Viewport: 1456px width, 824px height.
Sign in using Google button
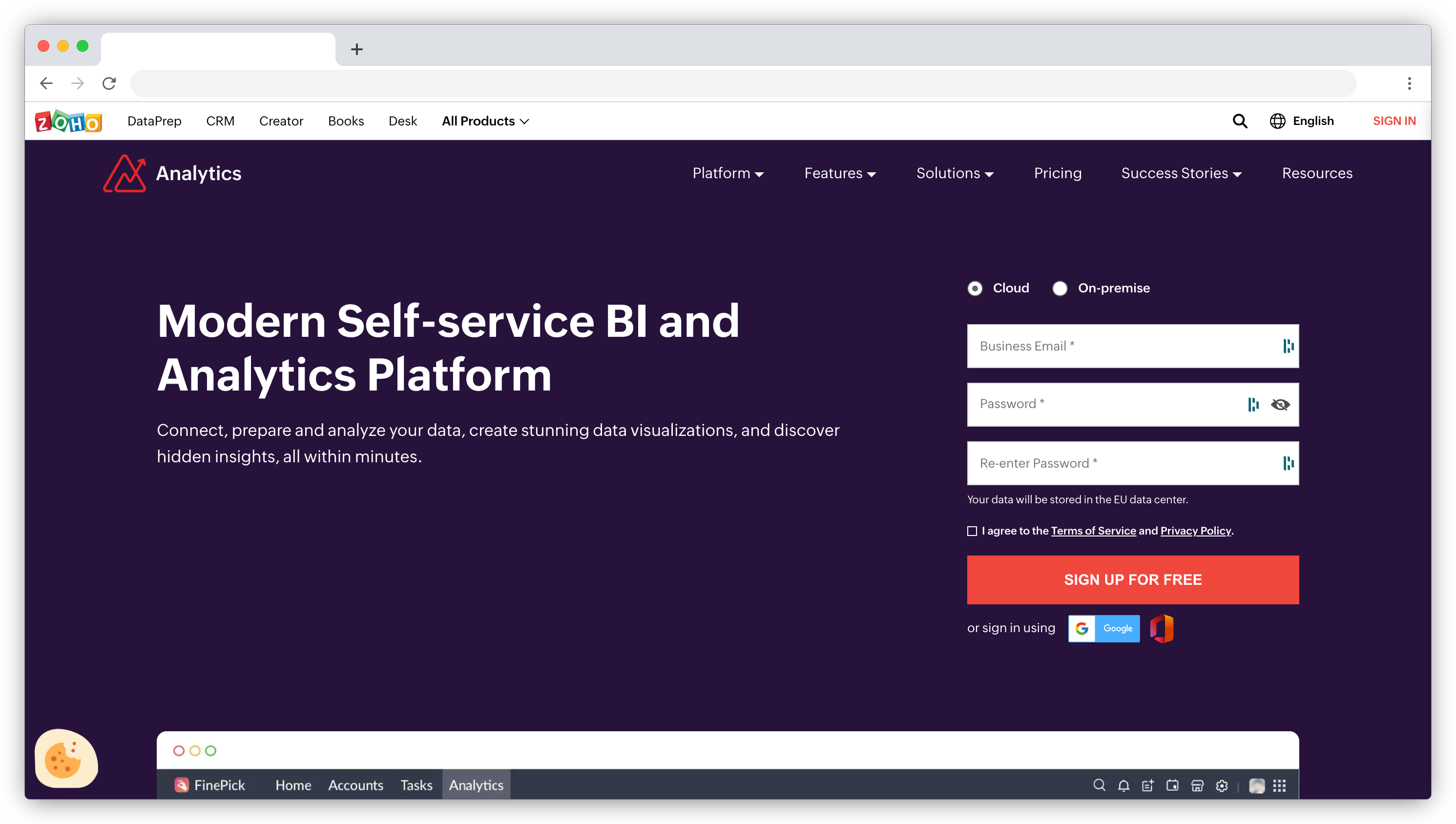tap(1103, 628)
